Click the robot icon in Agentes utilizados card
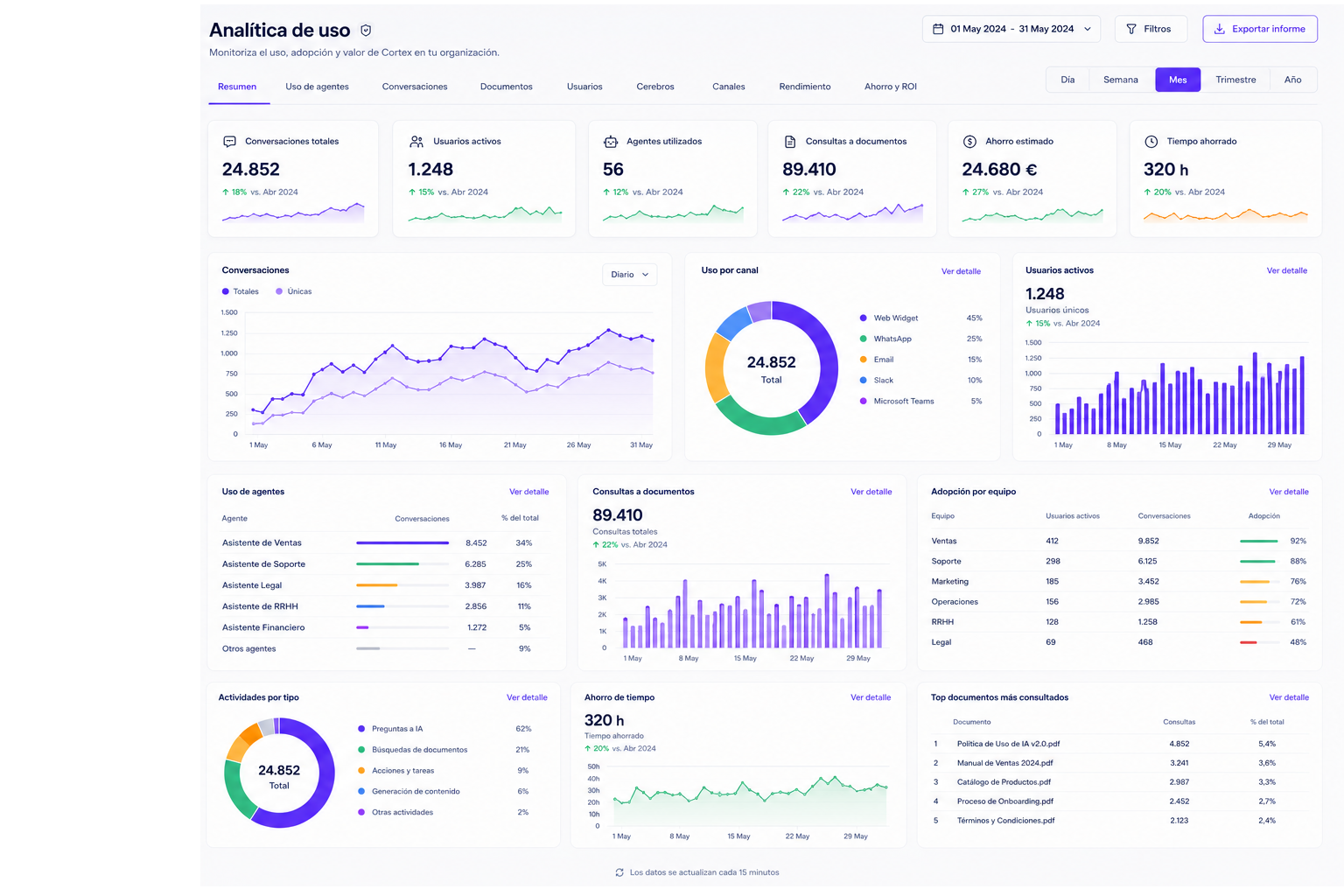Viewport: 1344px width, 896px height. click(x=611, y=141)
